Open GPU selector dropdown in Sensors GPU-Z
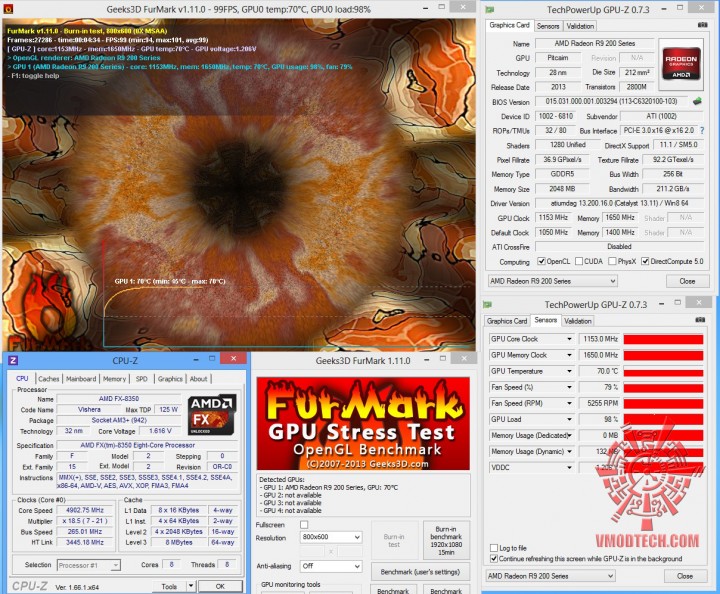Viewport: 720px width, 594px height. (550, 576)
